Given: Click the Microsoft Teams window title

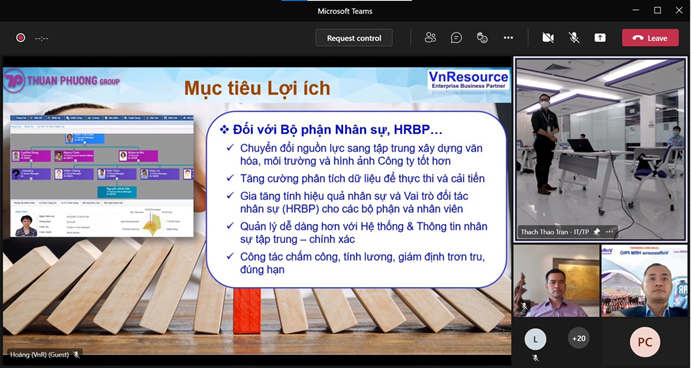Looking at the screenshot, I should (x=345, y=11).
